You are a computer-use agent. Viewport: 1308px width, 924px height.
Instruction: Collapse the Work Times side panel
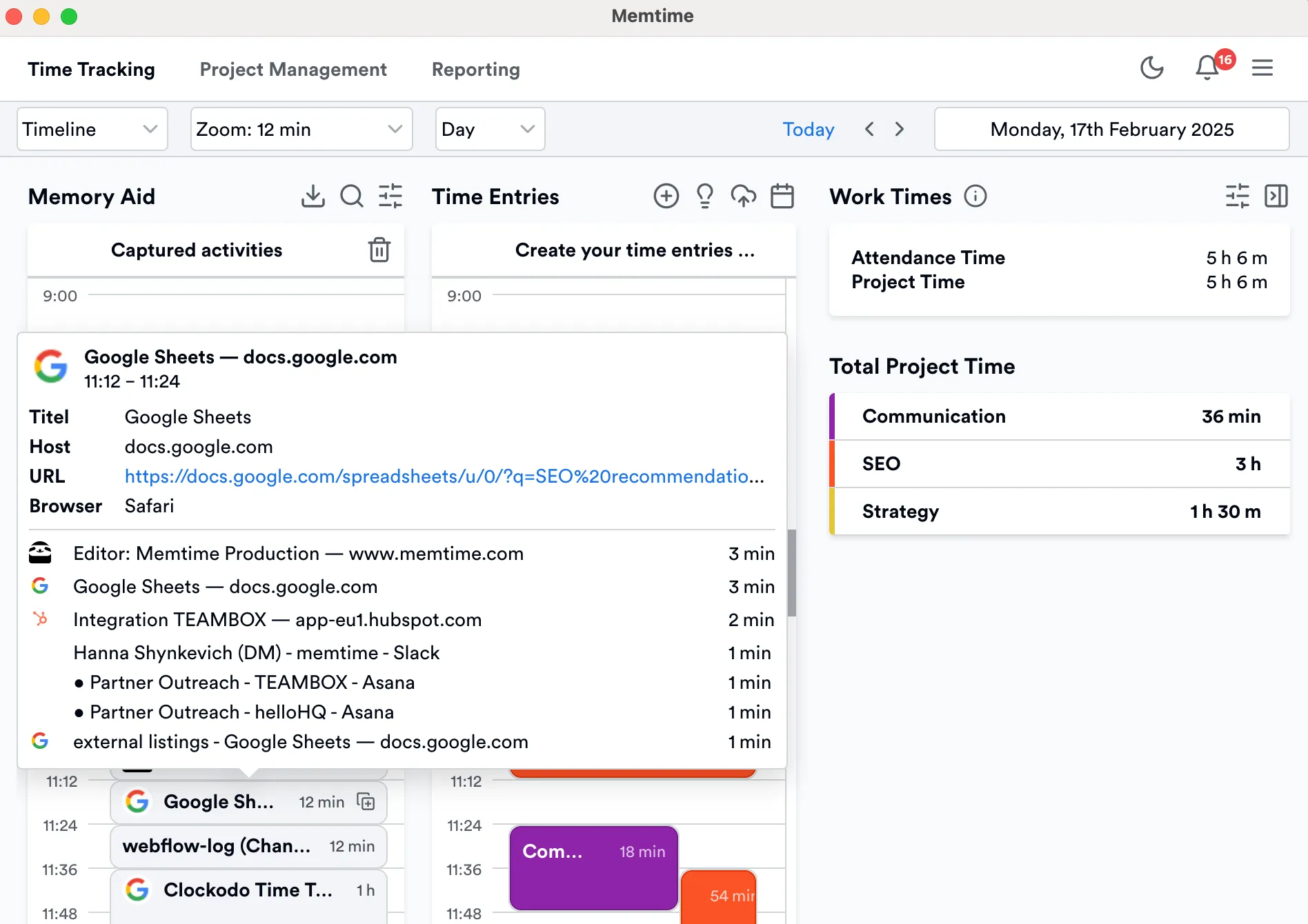[x=1276, y=196]
